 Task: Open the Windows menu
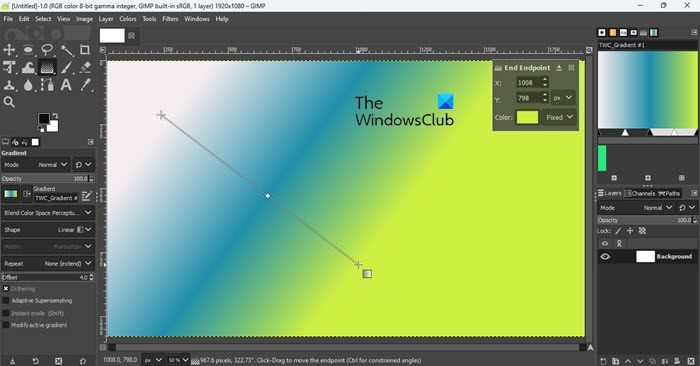pyautogui.click(x=197, y=19)
